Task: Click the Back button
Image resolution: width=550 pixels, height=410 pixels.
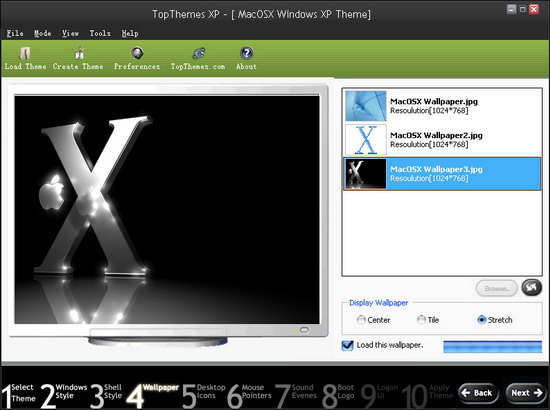Action: (x=478, y=393)
